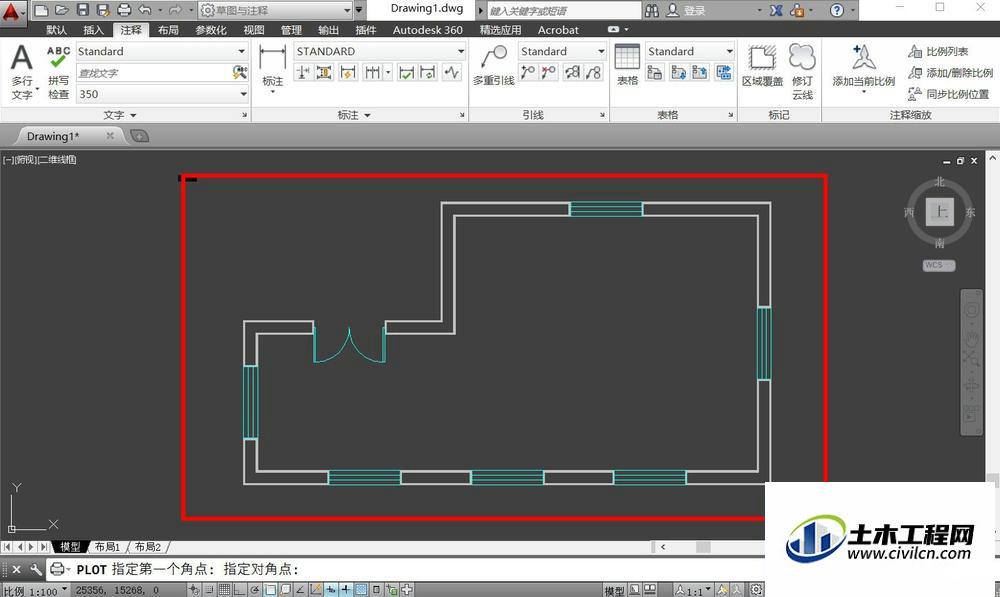Image resolution: width=1000 pixels, height=597 pixels.
Task: Open the 参数化 ribbon tab
Action: click(210, 30)
